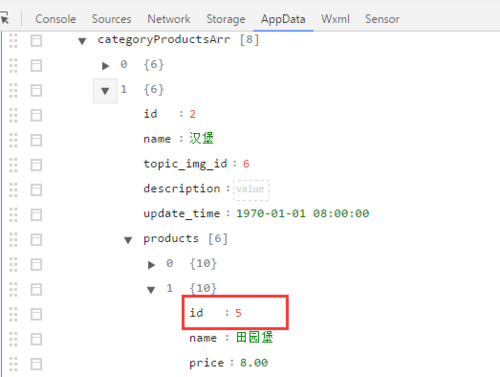Click the id value 2
Screen dimensions: 500x377
tap(192, 114)
